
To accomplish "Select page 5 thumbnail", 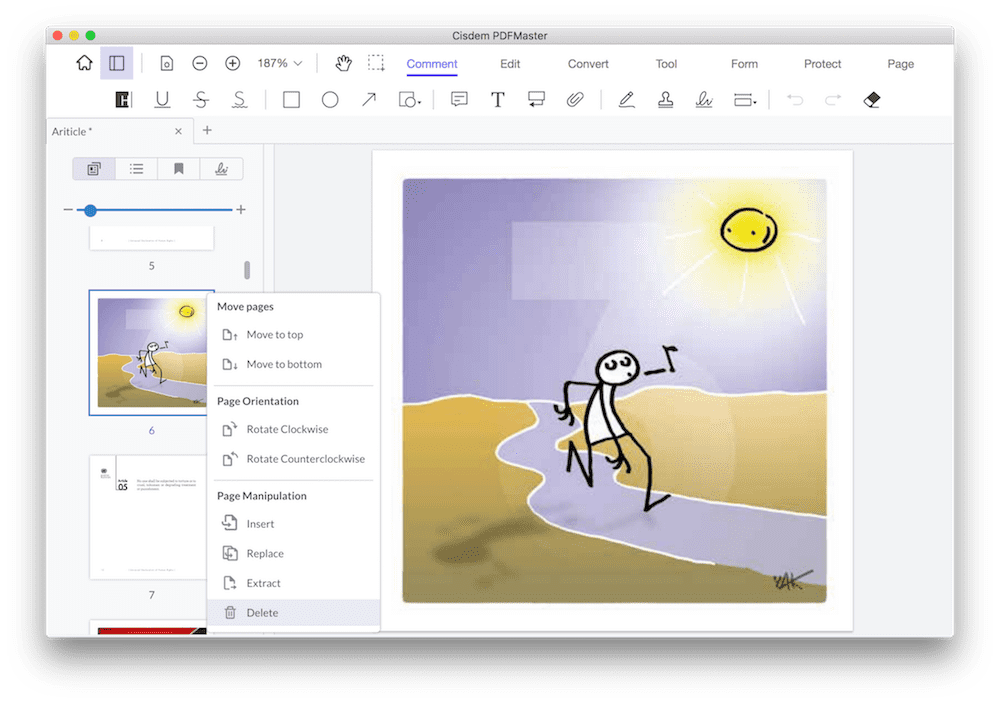I will (152, 237).
